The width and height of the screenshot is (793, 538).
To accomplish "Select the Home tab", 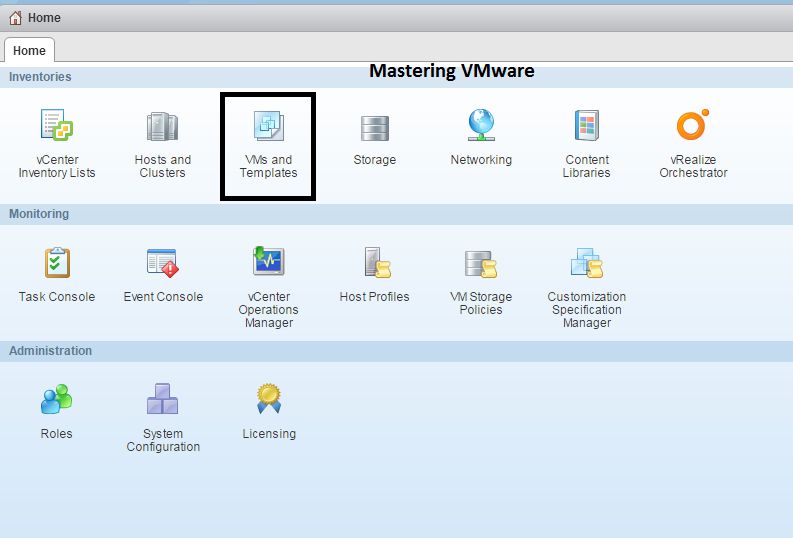I will [x=29, y=51].
